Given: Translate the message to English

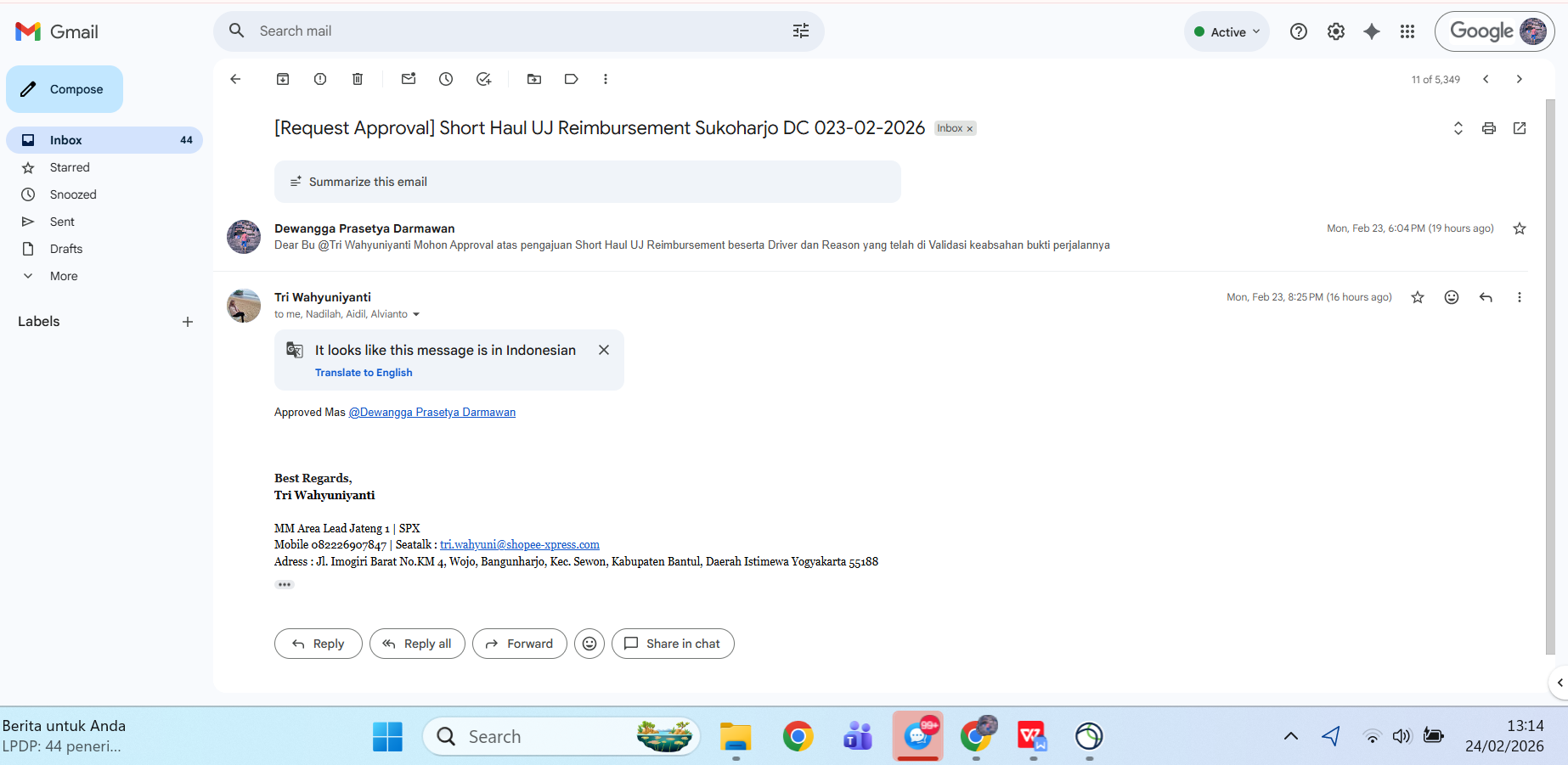Looking at the screenshot, I should [x=364, y=373].
